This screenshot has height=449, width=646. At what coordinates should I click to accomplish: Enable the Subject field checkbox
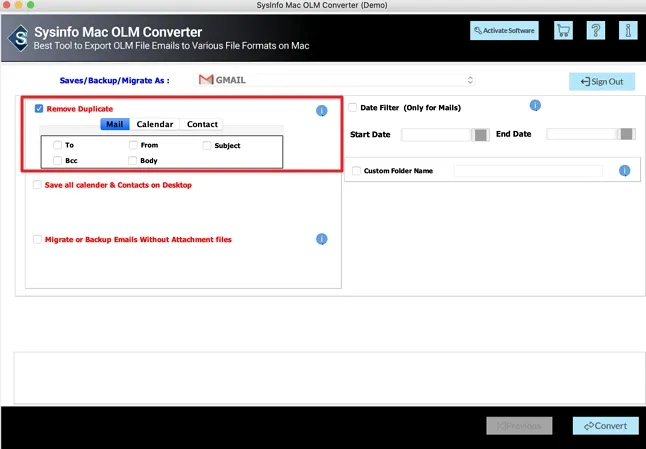[207, 145]
